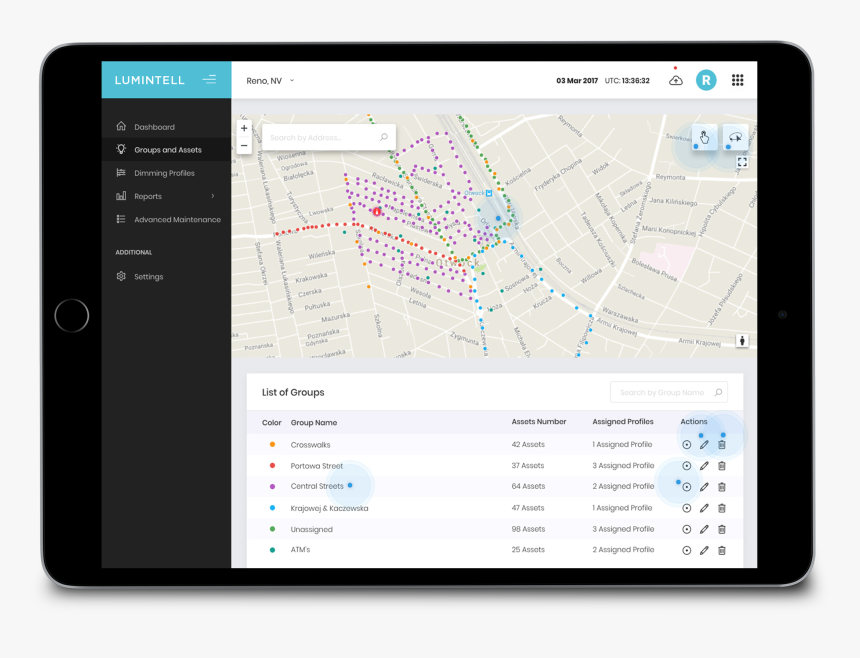
Task: Click the red Portowa Street color dot
Action: tap(273, 465)
